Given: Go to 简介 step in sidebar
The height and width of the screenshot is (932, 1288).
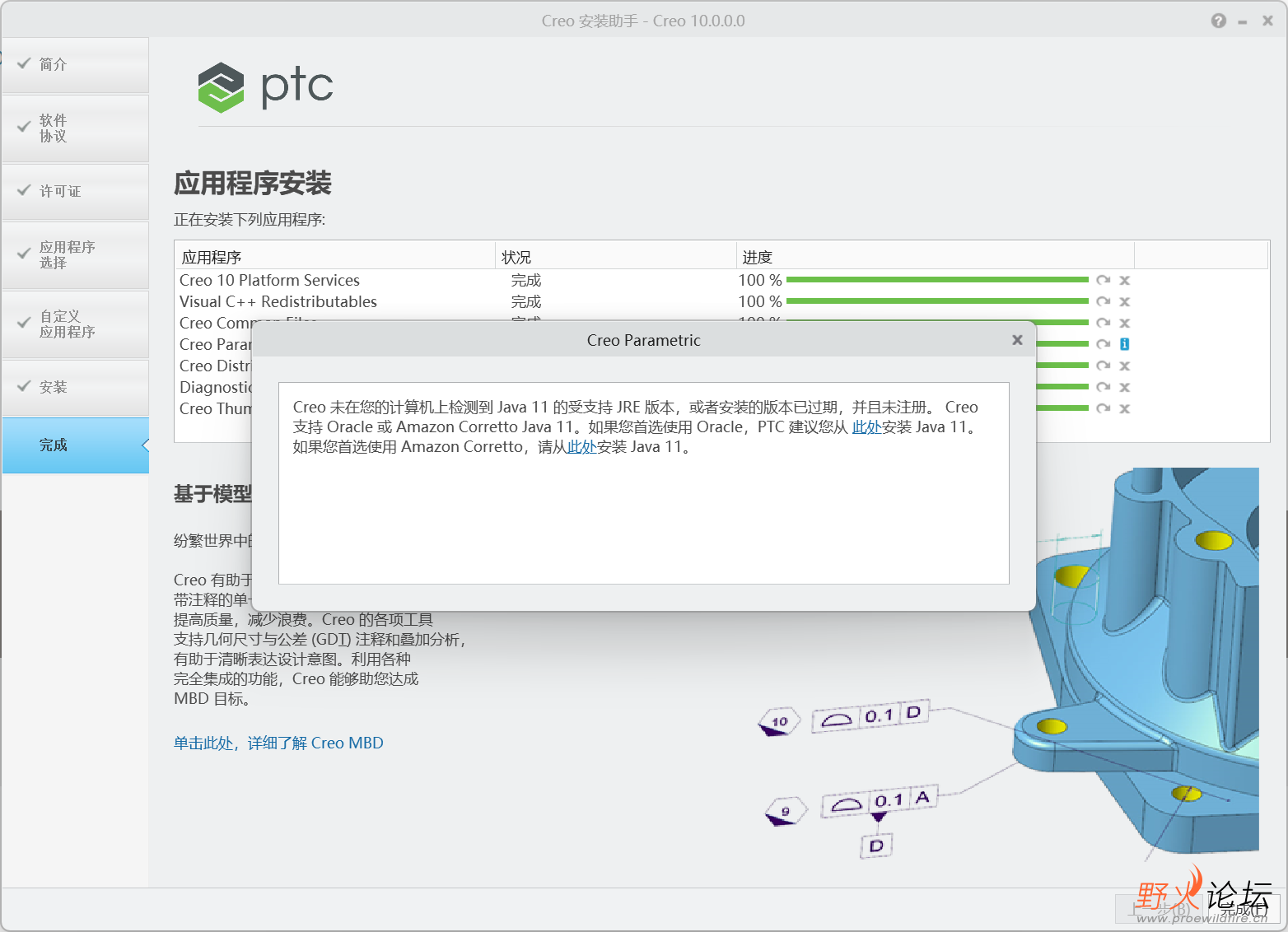Looking at the screenshot, I should click(75, 64).
